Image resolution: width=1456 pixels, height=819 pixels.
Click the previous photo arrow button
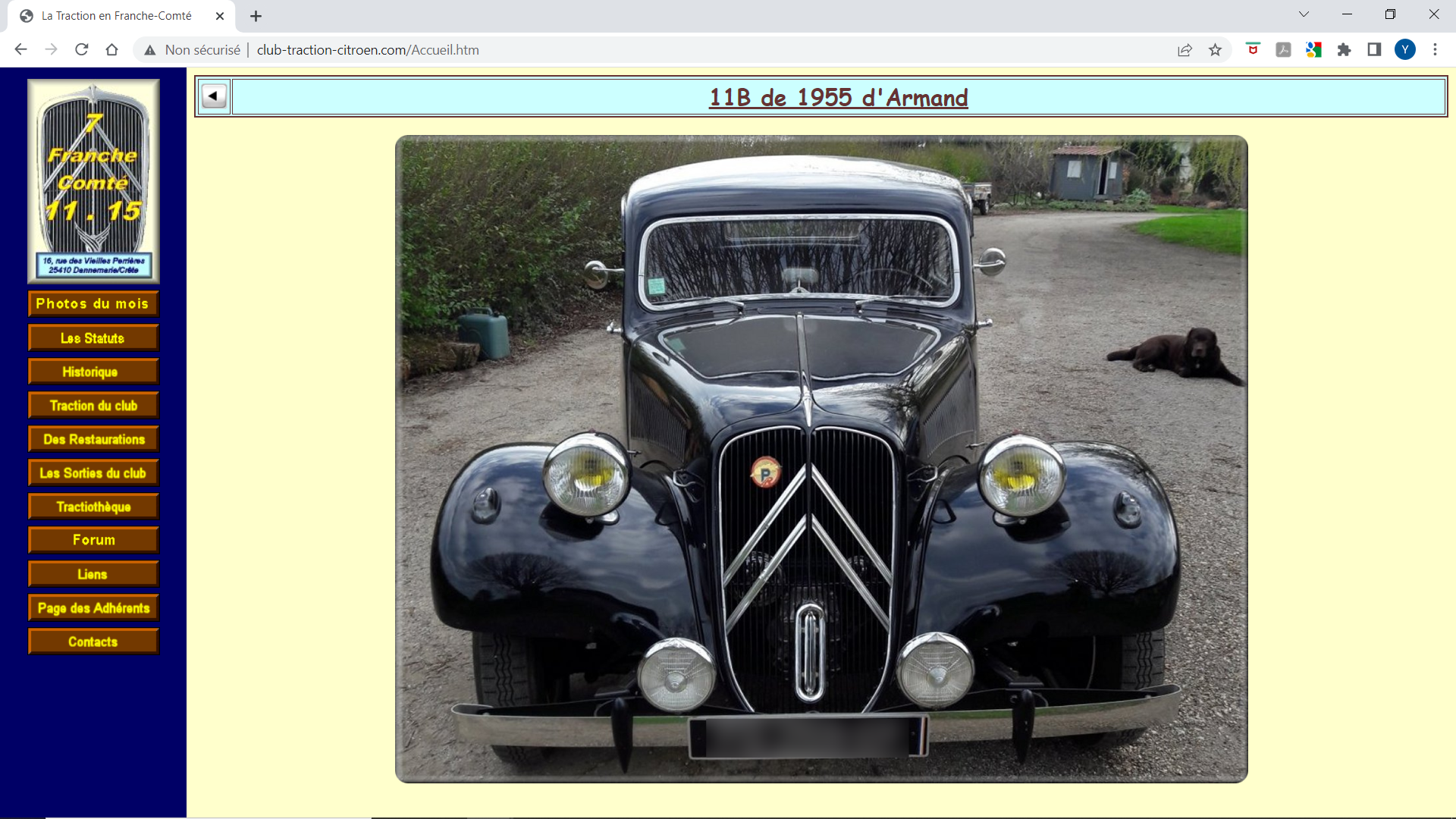214,96
